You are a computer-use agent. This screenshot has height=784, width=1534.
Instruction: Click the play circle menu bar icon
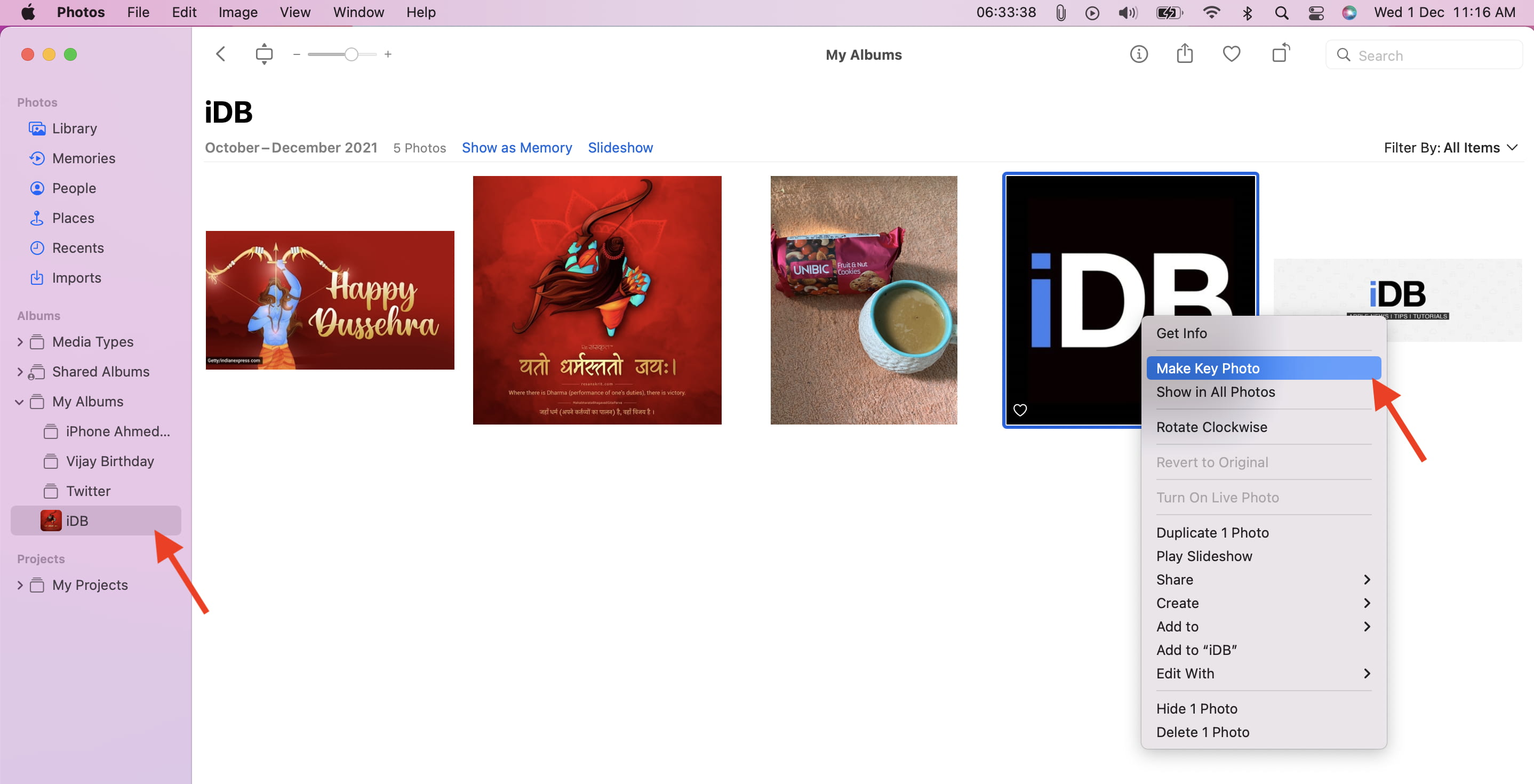tap(1092, 12)
